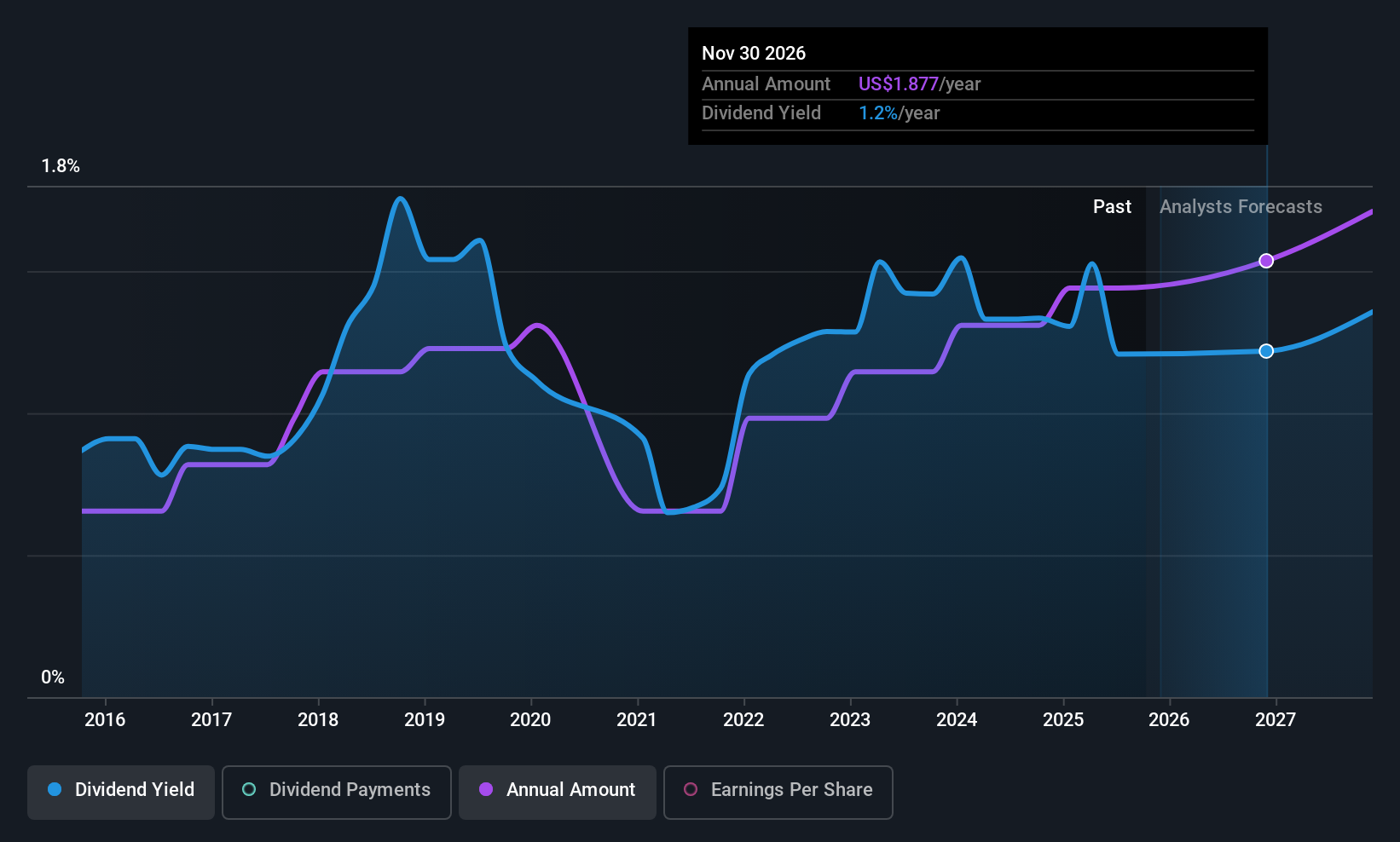Screen dimensions: 1400x842
Task: Toggle the Earnings Per Share series
Action: coord(778,793)
